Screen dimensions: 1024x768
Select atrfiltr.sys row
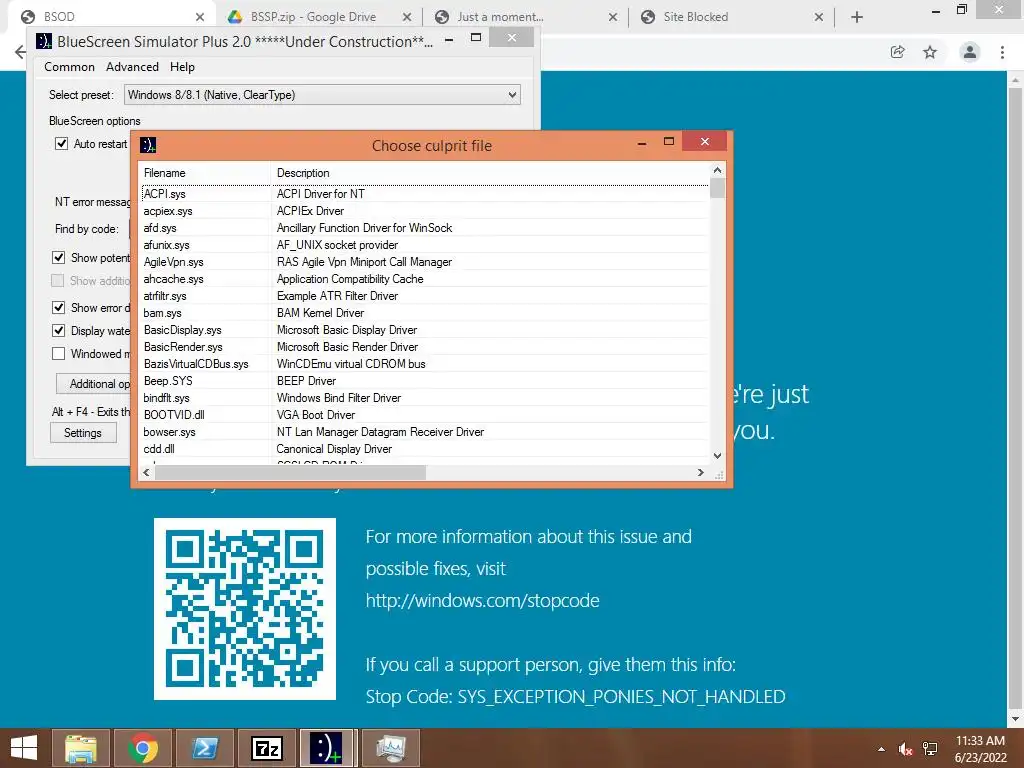[x=424, y=296]
